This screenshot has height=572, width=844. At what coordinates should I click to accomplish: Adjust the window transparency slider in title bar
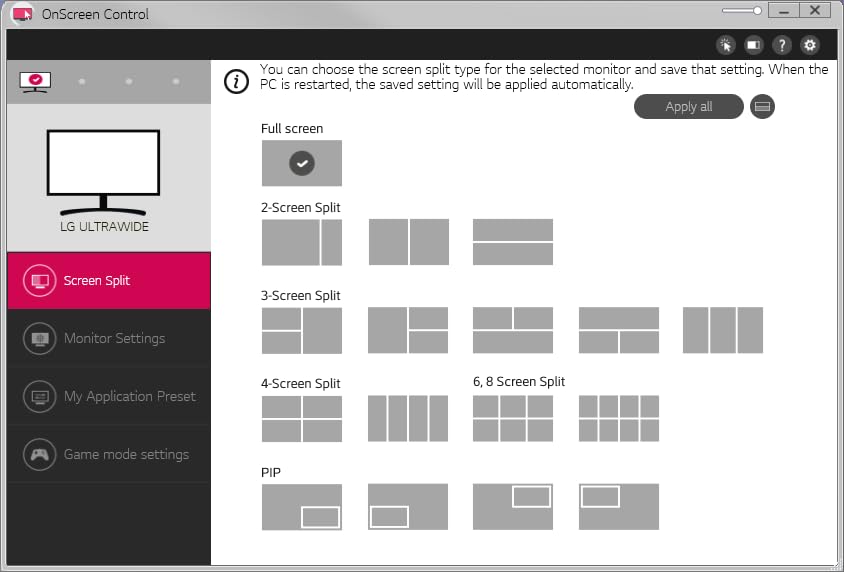coord(742,11)
